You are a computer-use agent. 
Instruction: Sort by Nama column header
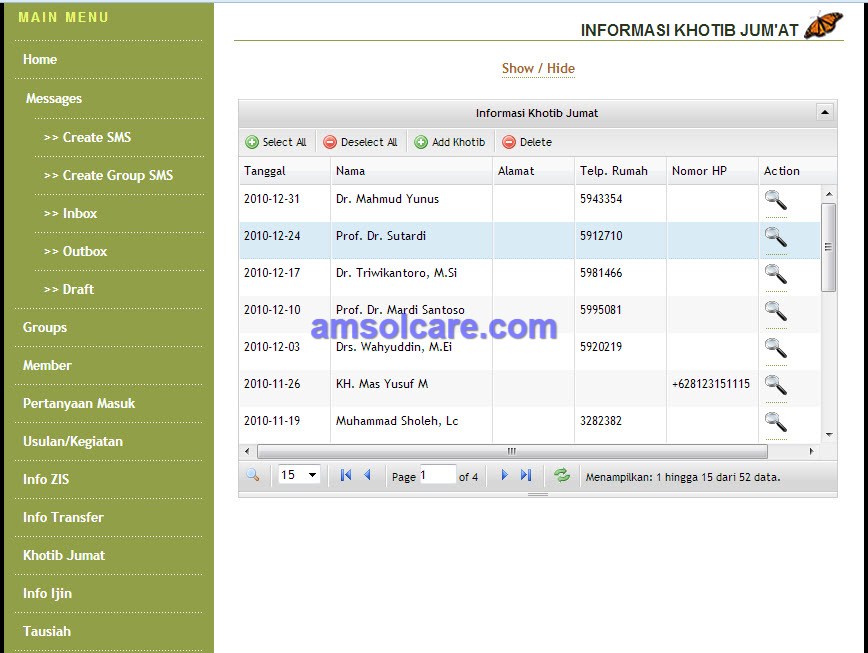click(x=411, y=171)
